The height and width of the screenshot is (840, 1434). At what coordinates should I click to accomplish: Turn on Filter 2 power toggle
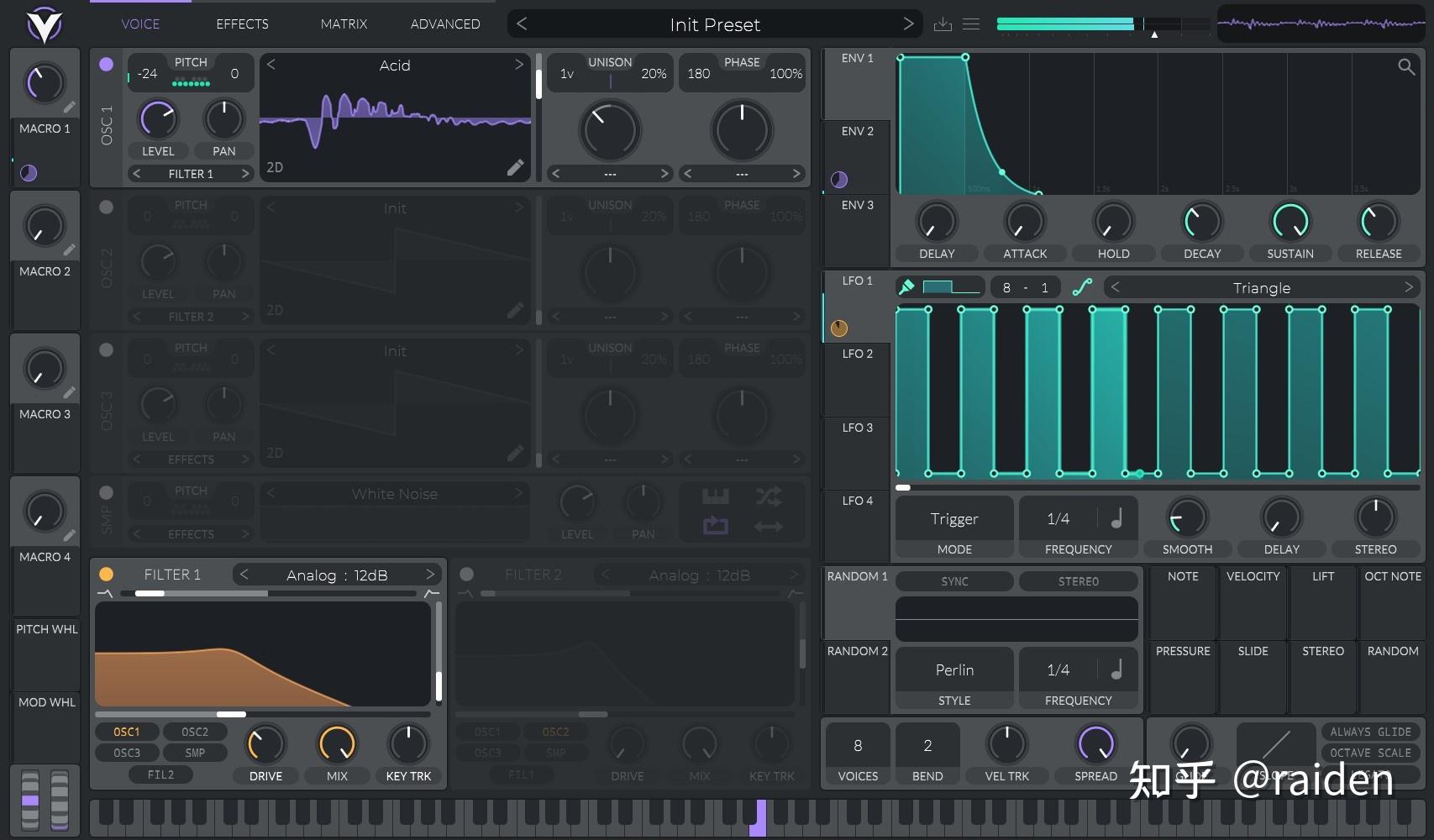point(466,575)
